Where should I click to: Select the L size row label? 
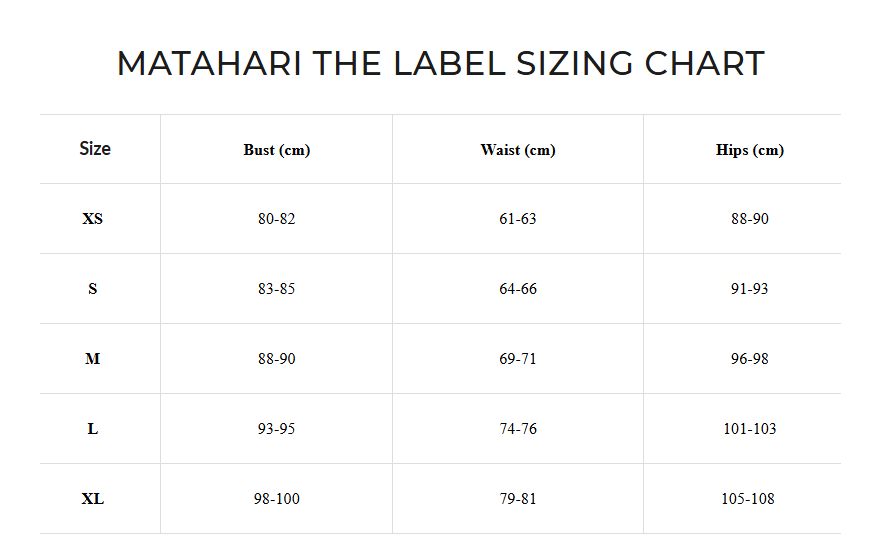[93, 429]
